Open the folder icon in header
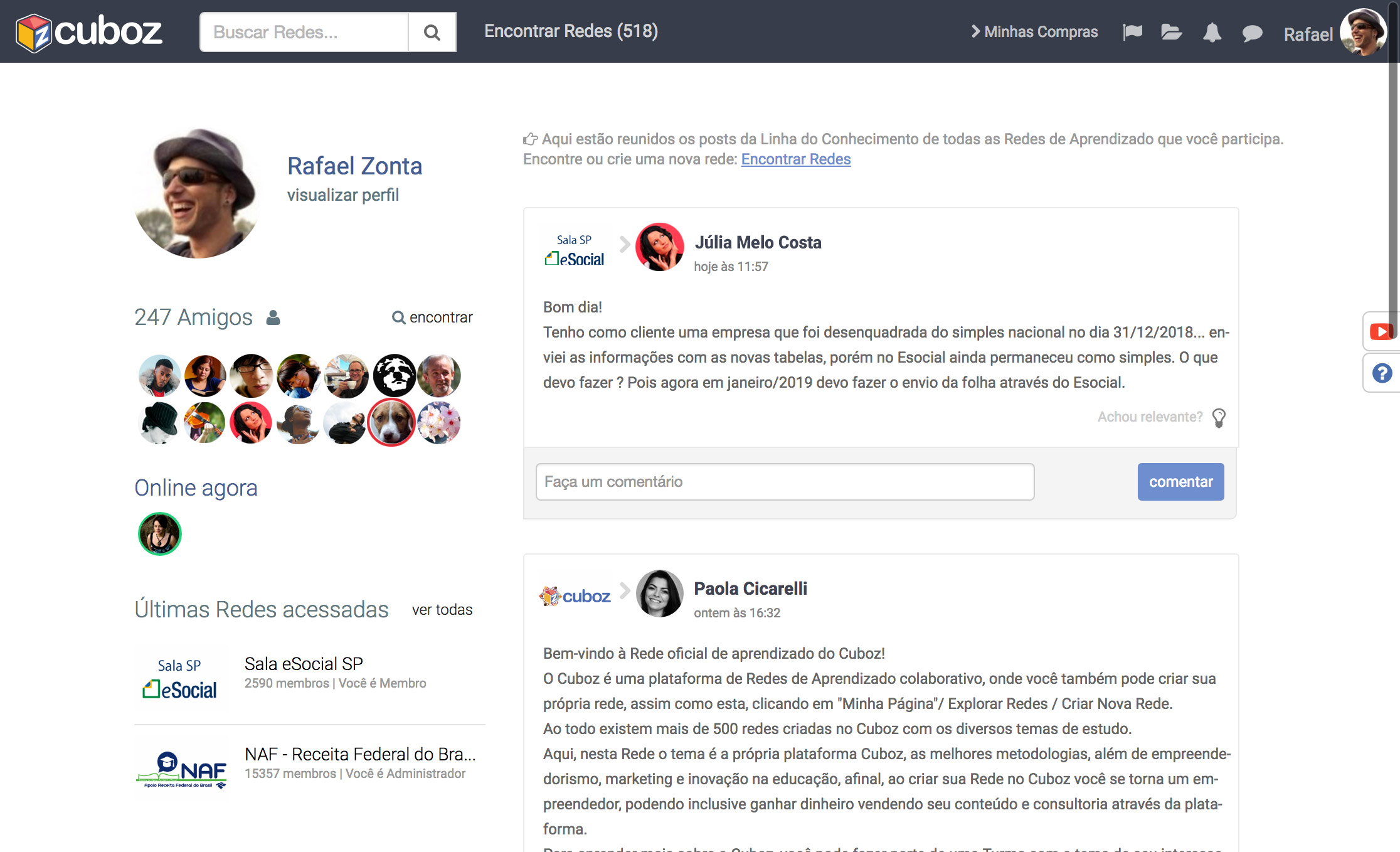The height and width of the screenshot is (852, 1400). (x=1171, y=32)
